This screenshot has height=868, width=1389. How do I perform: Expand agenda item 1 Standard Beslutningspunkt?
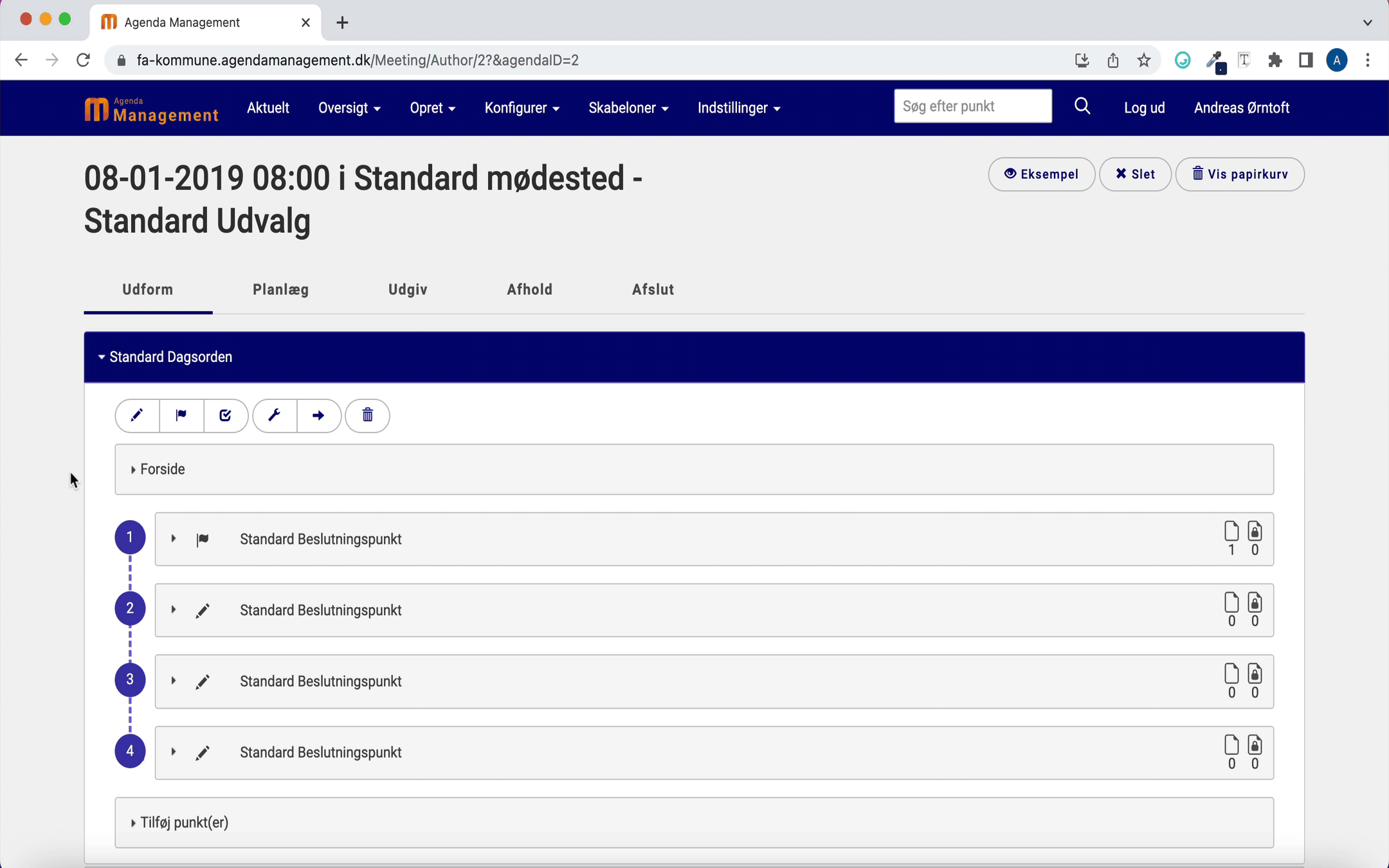(x=174, y=539)
